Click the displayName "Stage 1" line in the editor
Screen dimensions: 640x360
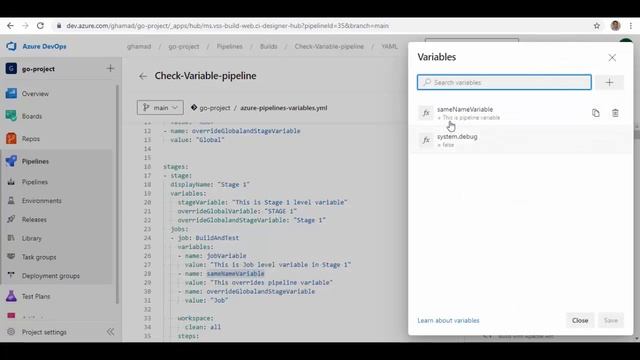coord(210,184)
